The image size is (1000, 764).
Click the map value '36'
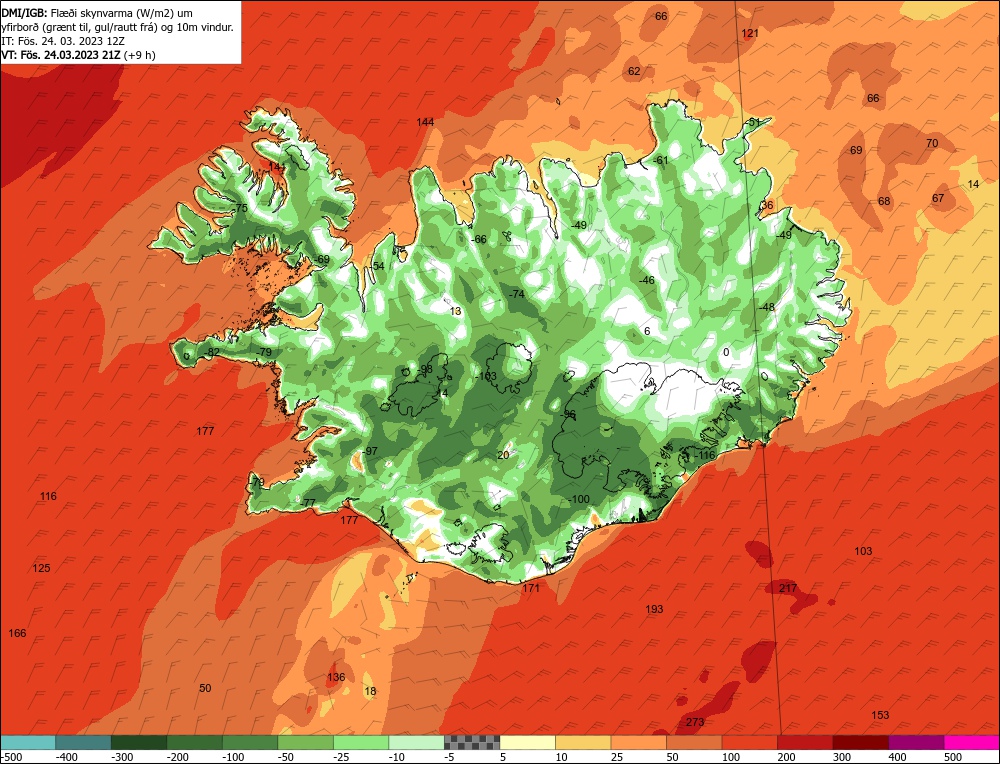coord(767,205)
